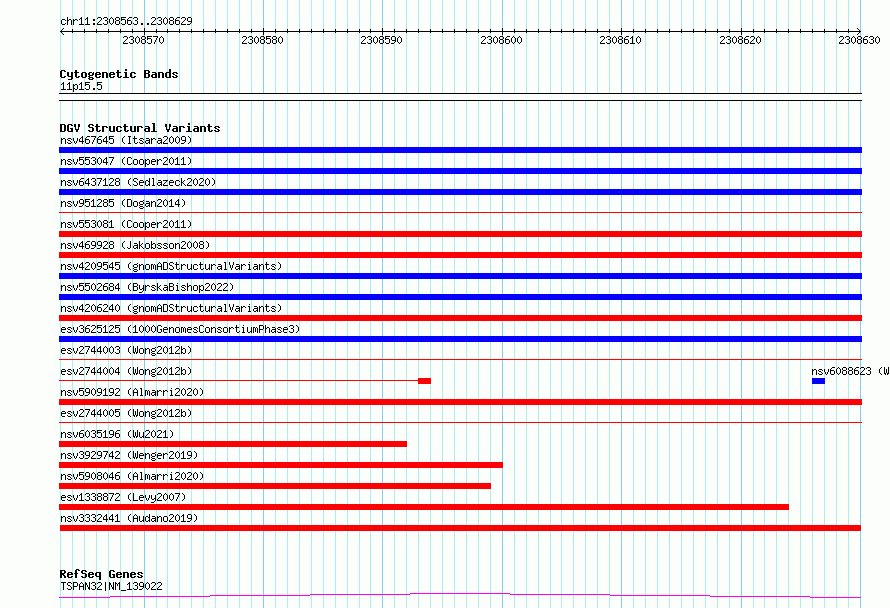Image resolution: width=890 pixels, height=608 pixels.
Task: Click nsv5909192 (Almarri2020) label
Action: pos(132,392)
